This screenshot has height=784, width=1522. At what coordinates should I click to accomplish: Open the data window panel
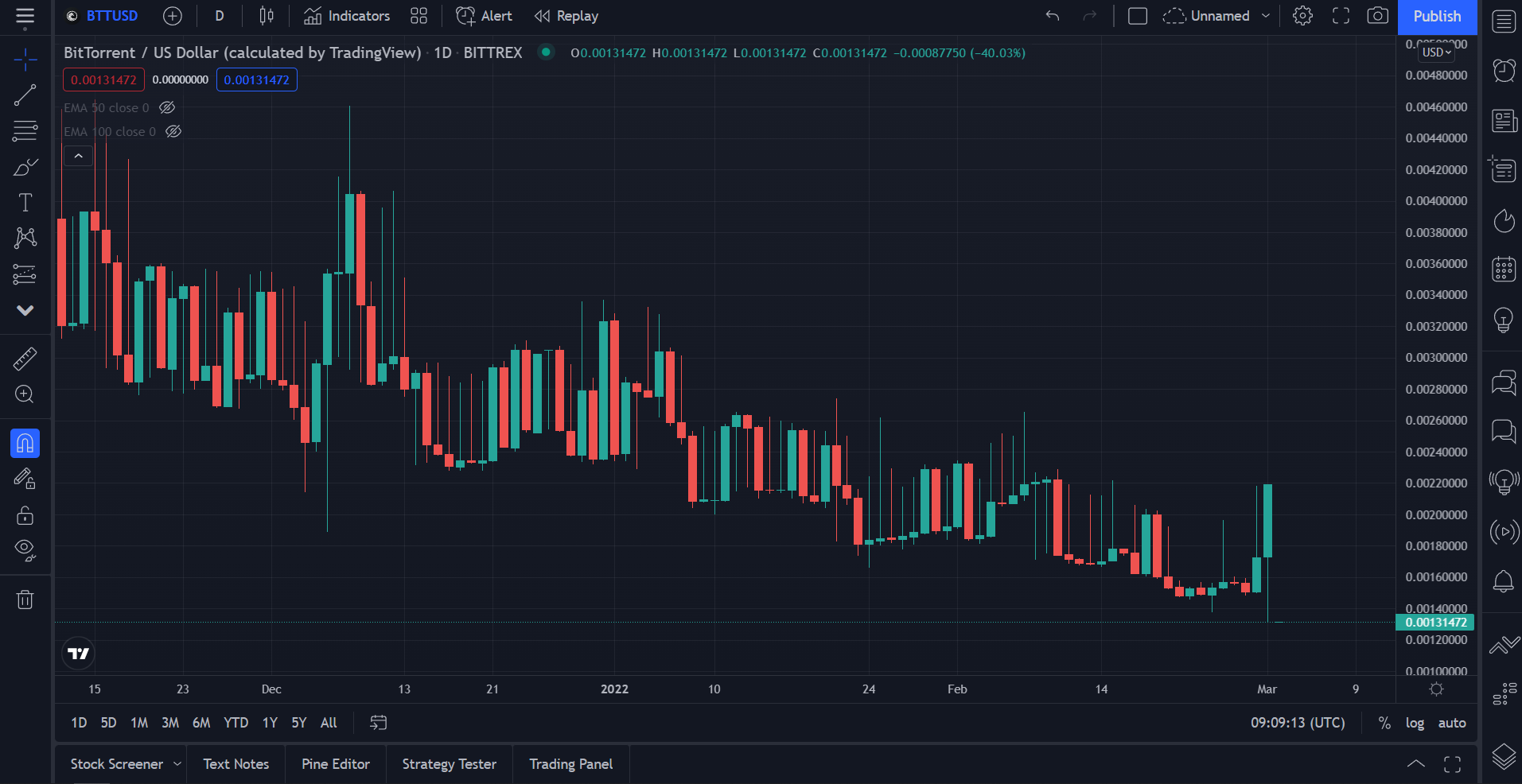1503,169
